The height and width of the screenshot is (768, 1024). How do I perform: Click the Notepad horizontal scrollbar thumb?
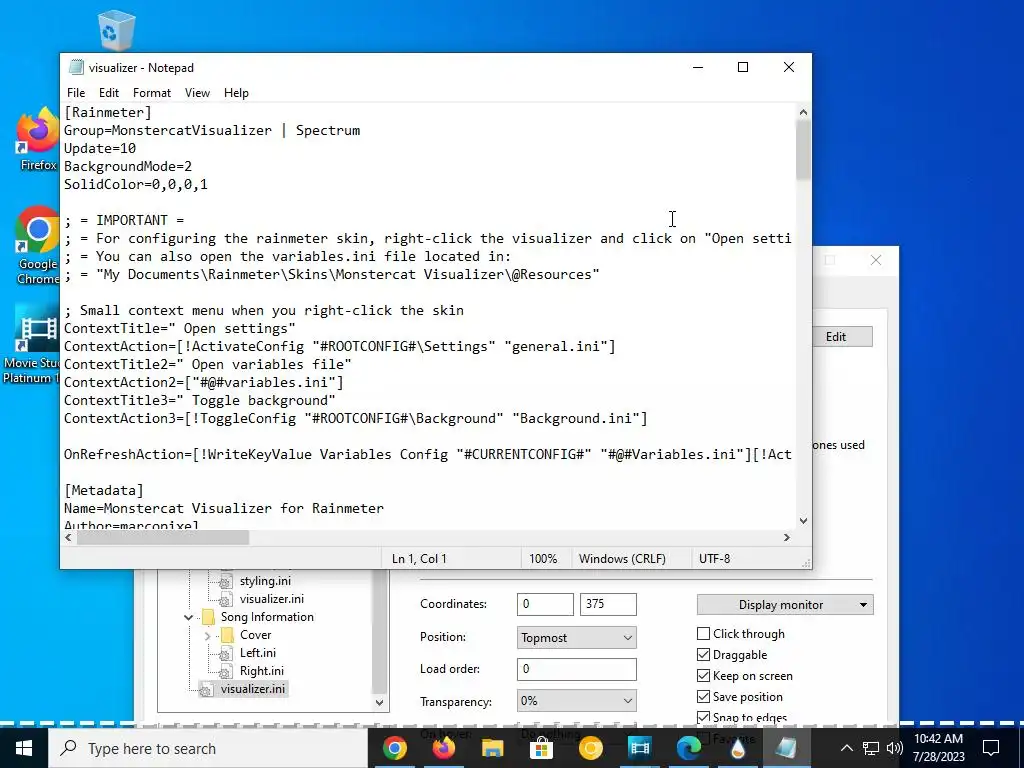pos(163,537)
